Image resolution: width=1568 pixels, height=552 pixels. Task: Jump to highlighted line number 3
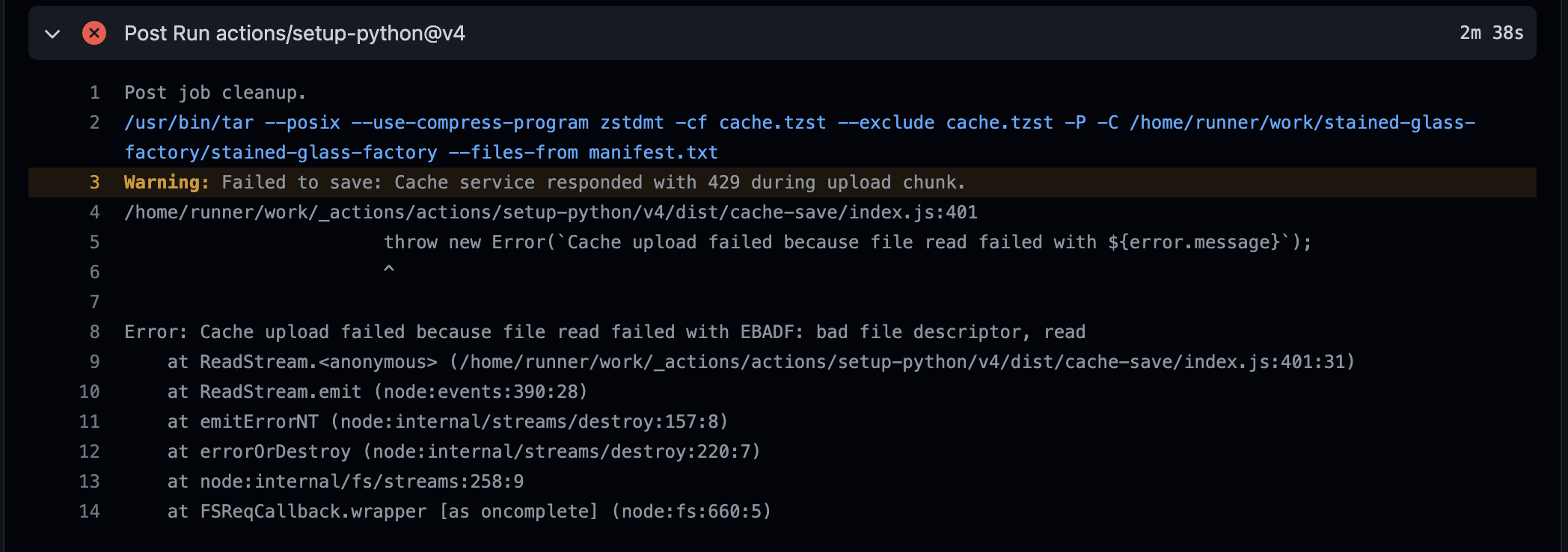(x=94, y=183)
